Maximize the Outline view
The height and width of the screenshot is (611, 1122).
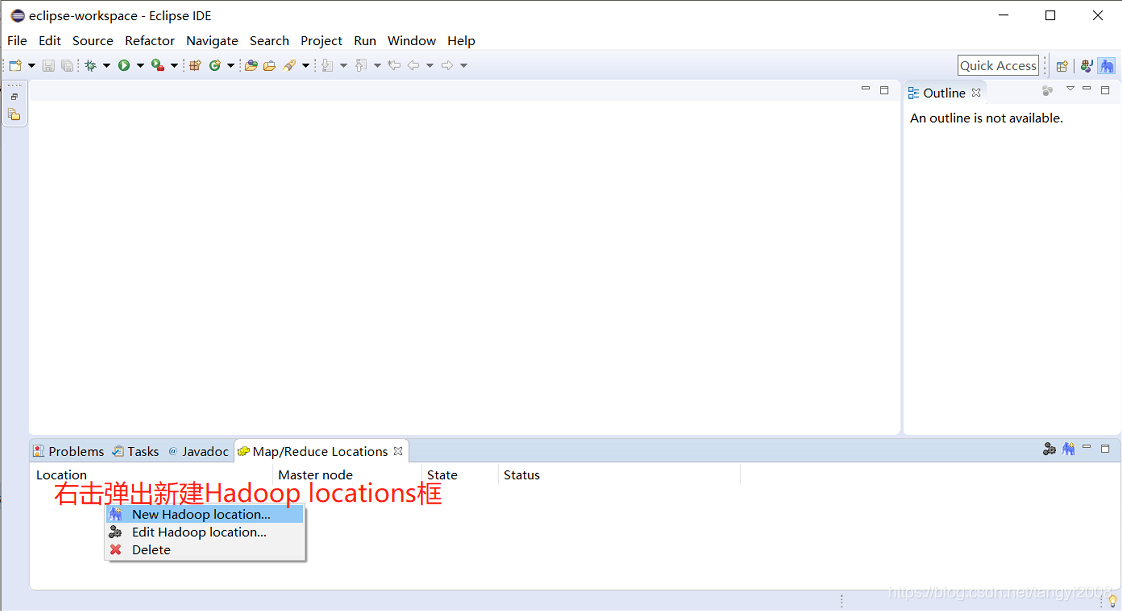1106,90
